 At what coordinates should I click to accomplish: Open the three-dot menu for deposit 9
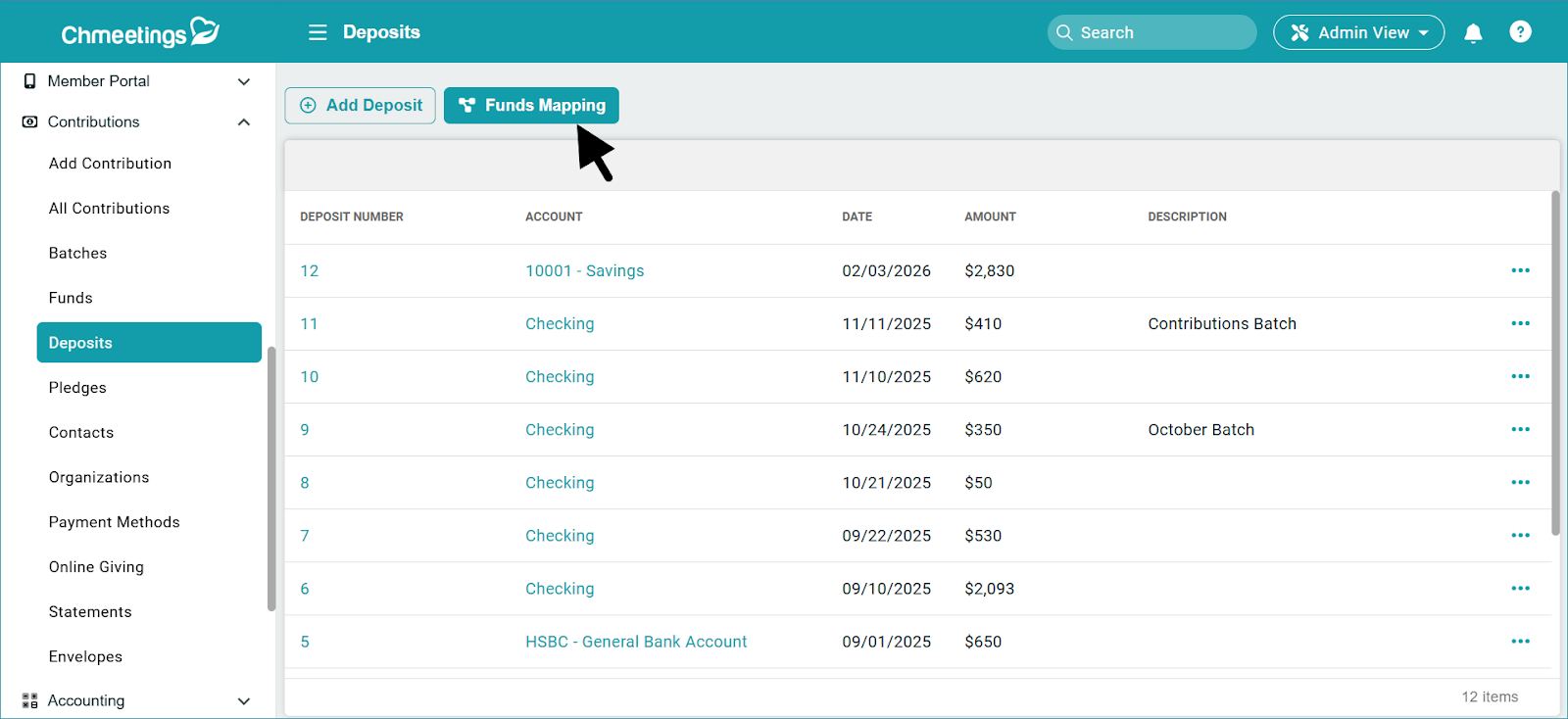pos(1520,429)
